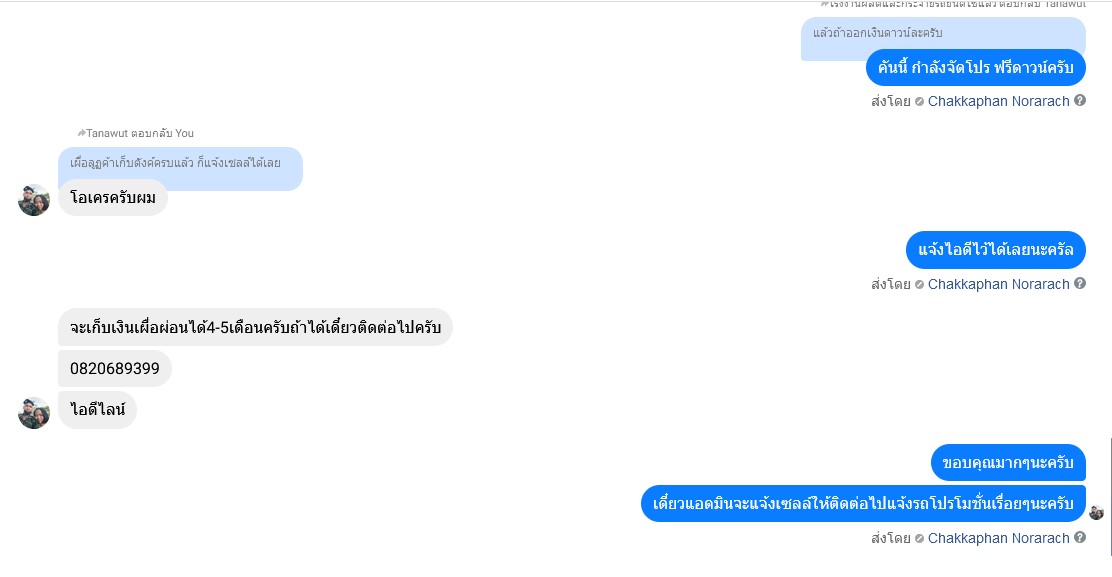This screenshot has width=1112, height=577.
Task: Select the 0820689399 phone number message
Action: [115, 369]
